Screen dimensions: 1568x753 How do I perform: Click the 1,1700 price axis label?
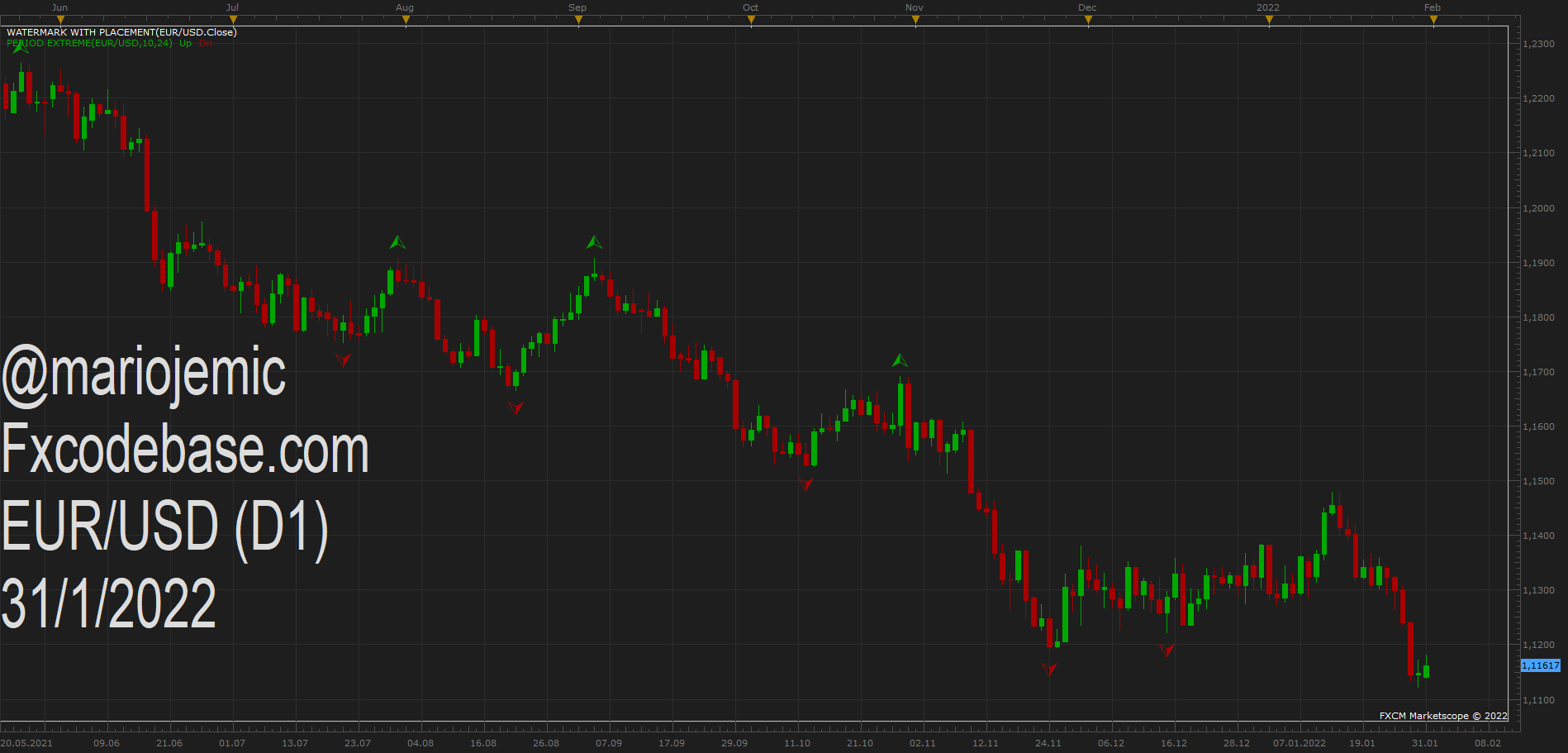click(x=1538, y=372)
